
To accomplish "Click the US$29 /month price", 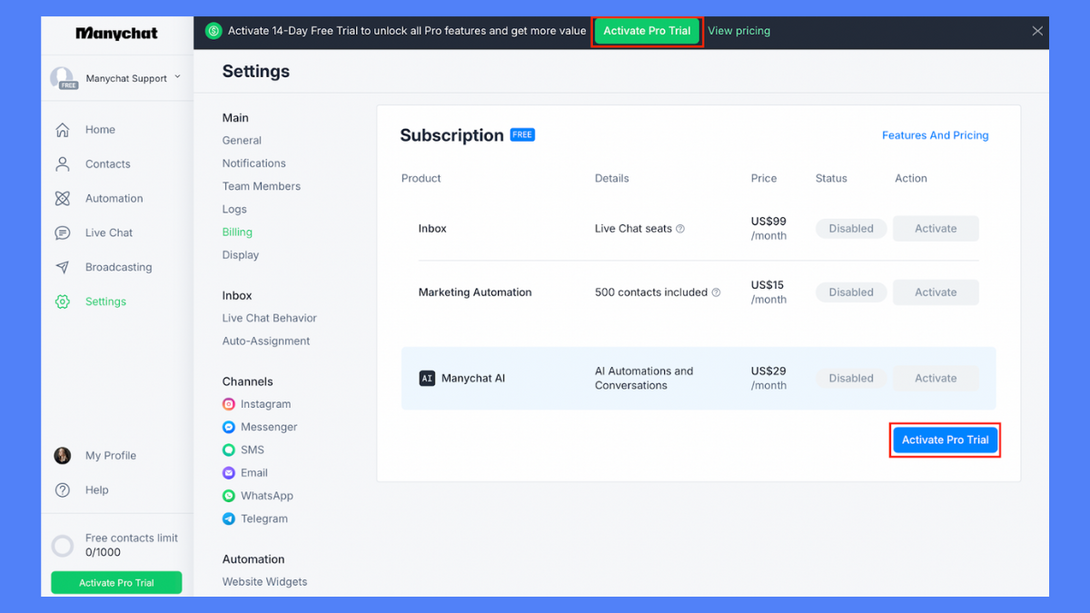I will (769, 378).
